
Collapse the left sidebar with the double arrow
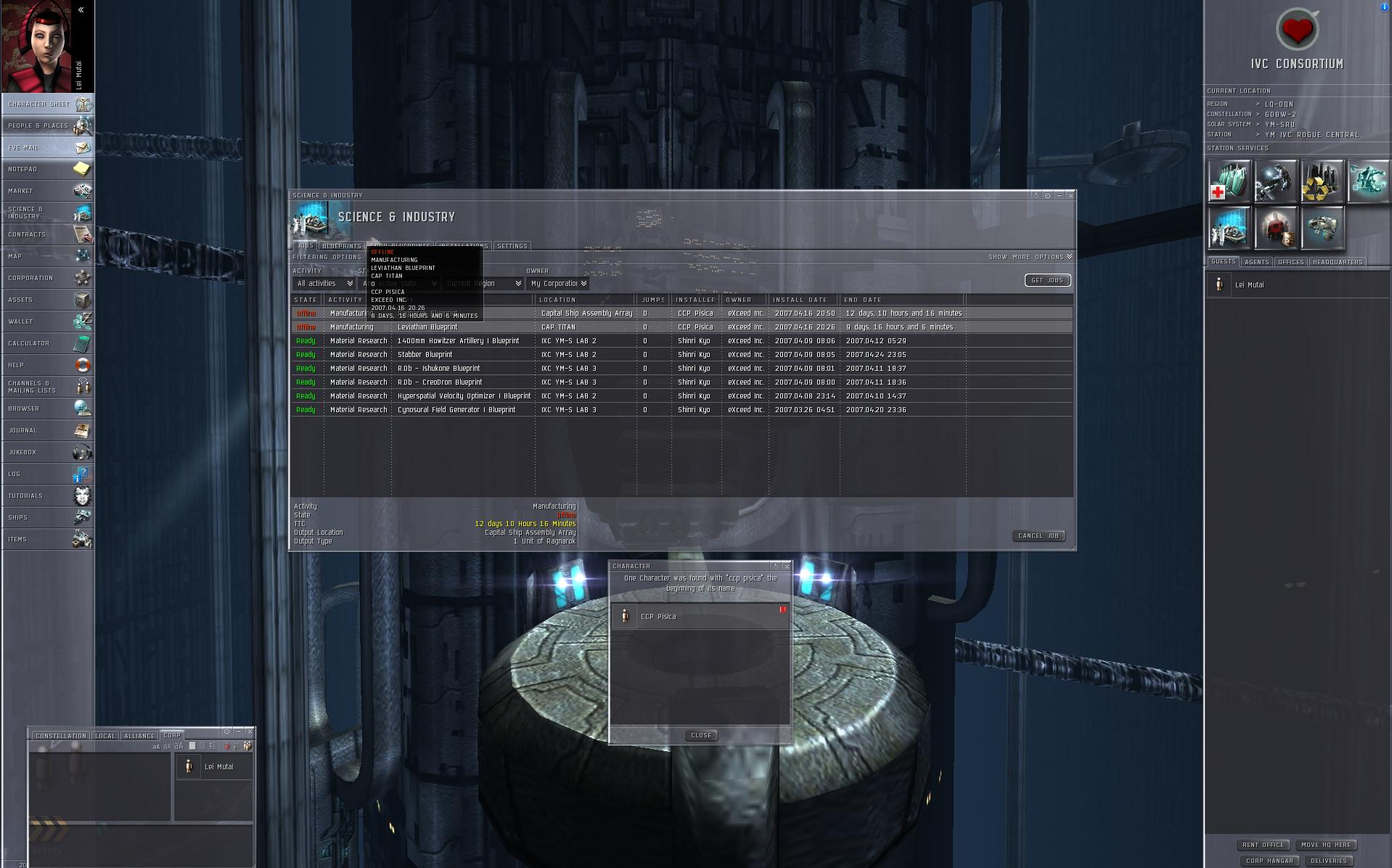tap(81, 10)
